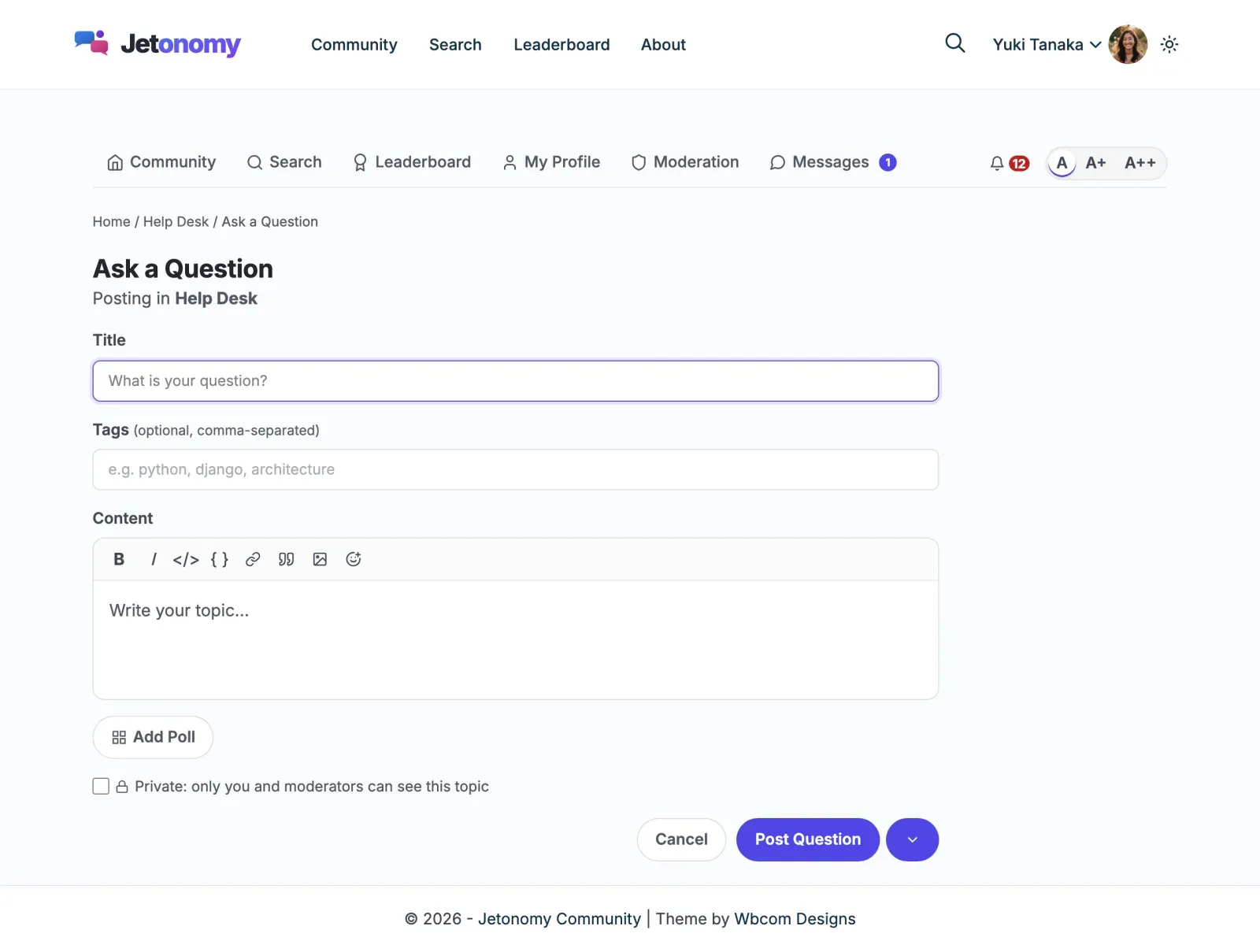Click into the Write your topic editor

[x=516, y=639]
